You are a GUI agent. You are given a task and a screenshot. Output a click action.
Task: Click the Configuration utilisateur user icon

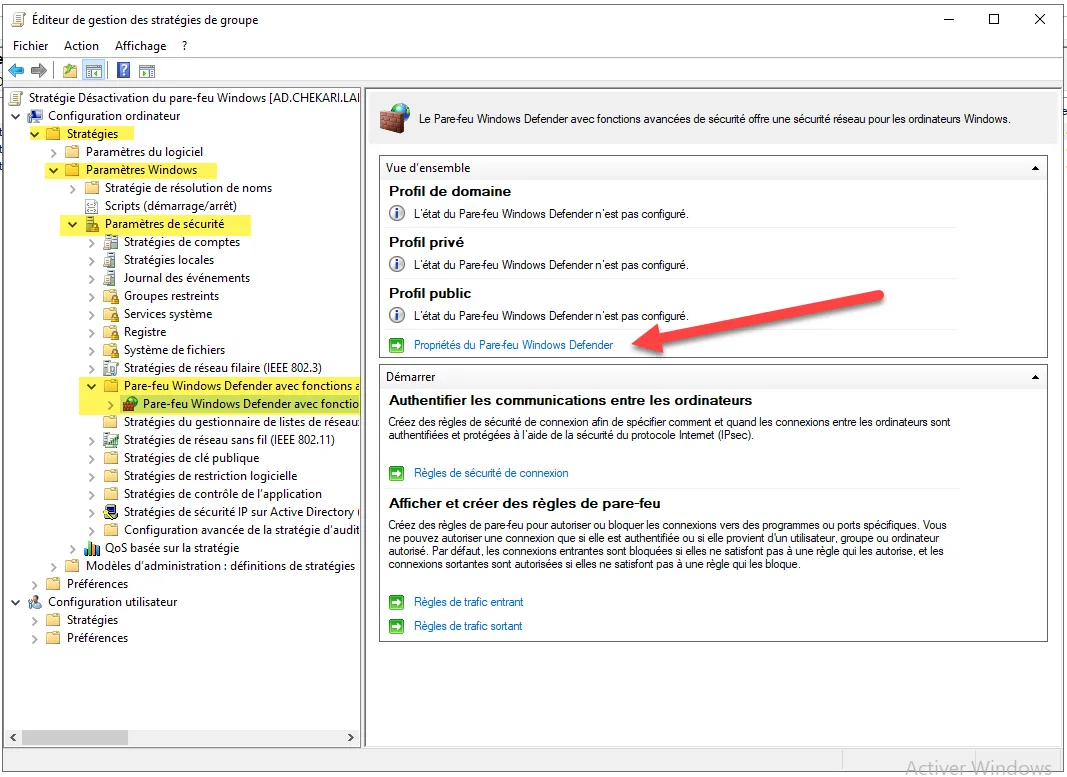click(x=35, y=602)
